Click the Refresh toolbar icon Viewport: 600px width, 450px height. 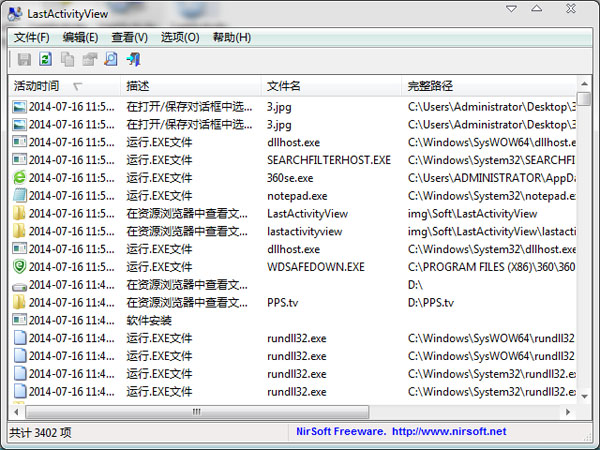pyautogui.click(x=46, y=59)
